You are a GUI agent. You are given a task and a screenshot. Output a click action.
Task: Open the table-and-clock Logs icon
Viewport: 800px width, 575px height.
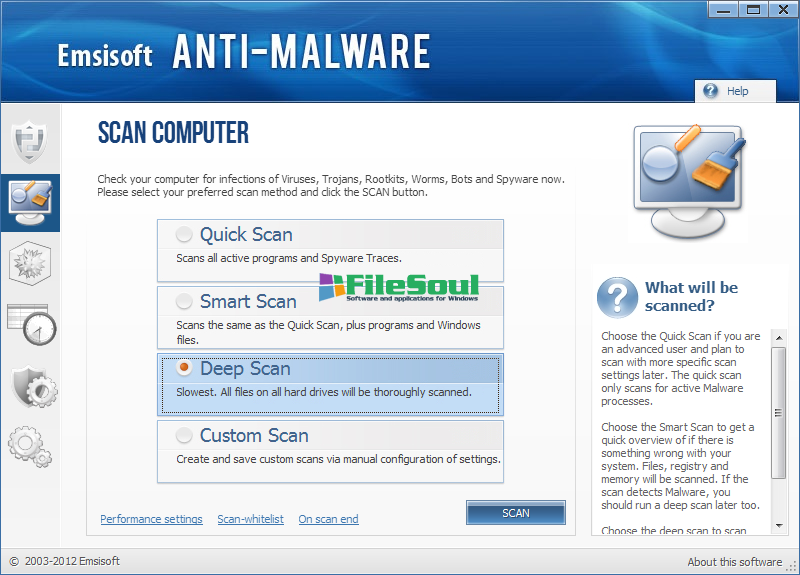pyautogui.click(x=30, y=323)
